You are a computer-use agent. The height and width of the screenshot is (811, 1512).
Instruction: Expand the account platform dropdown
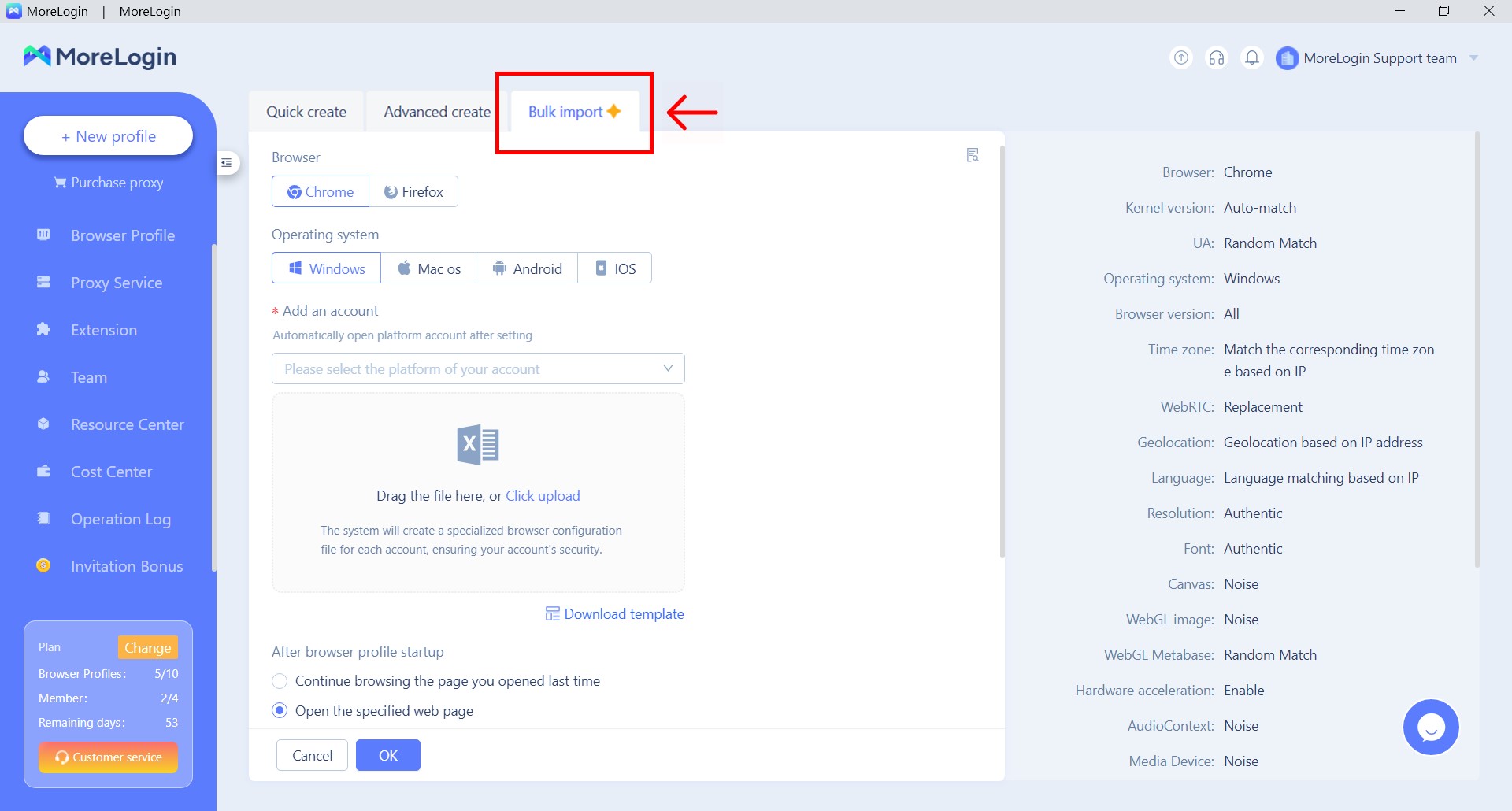coord(477,368)
